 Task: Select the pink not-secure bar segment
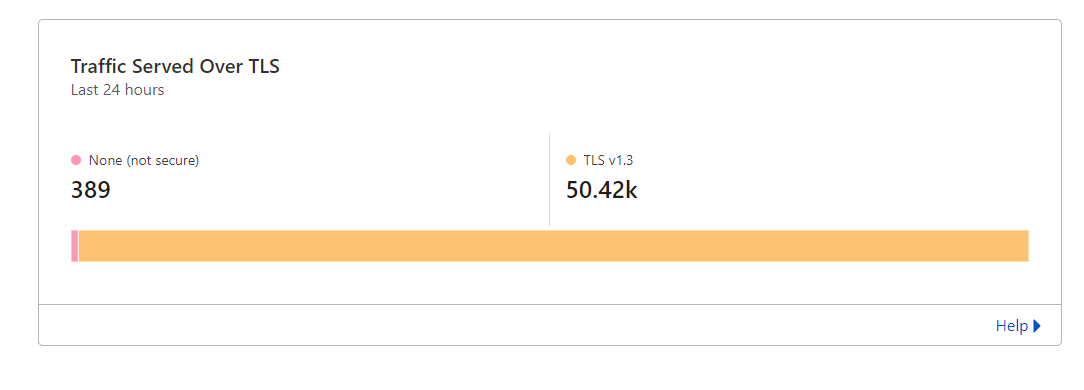coord(75,246)
